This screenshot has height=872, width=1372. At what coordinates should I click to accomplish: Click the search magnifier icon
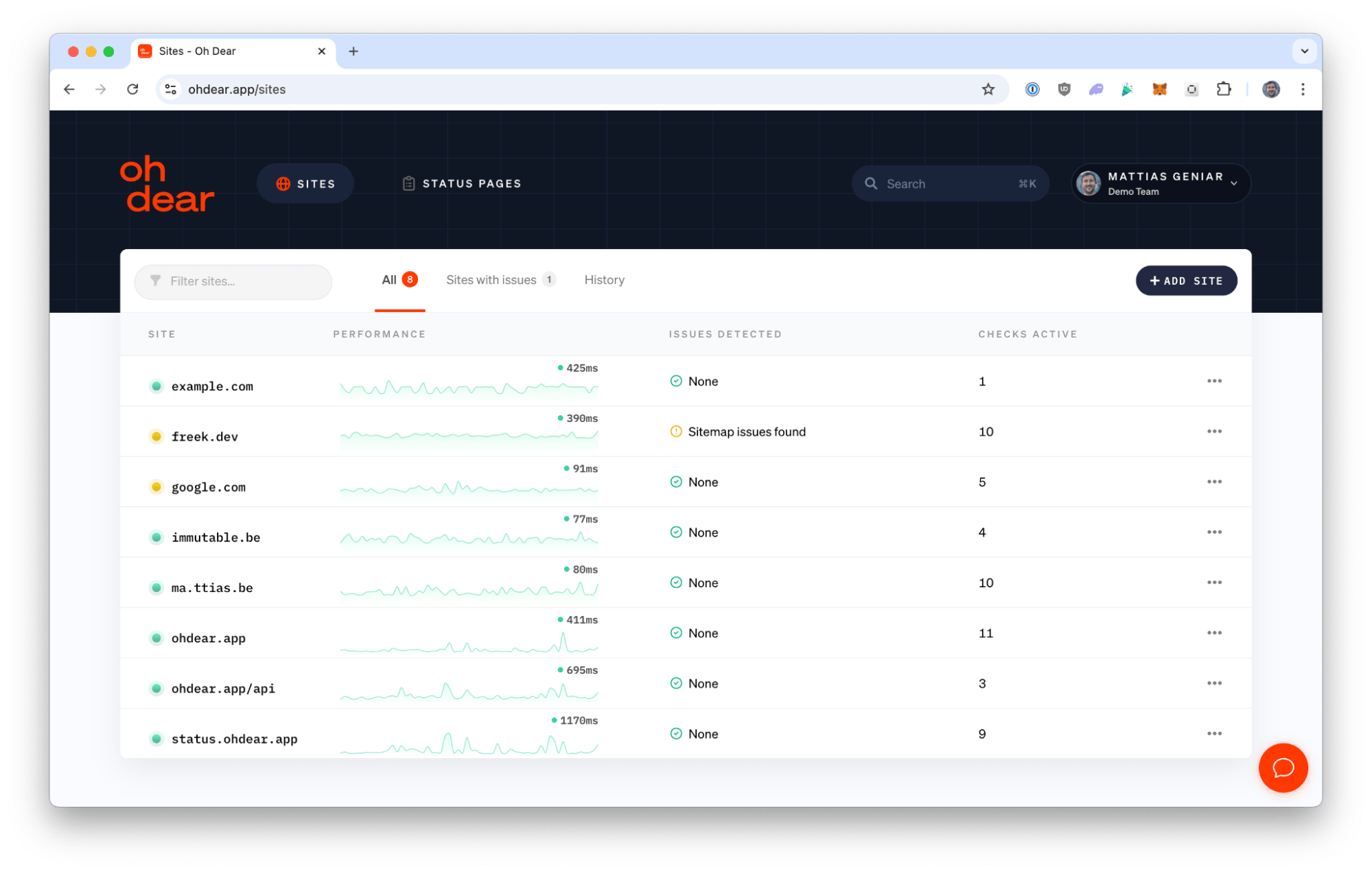pos(870,183)
